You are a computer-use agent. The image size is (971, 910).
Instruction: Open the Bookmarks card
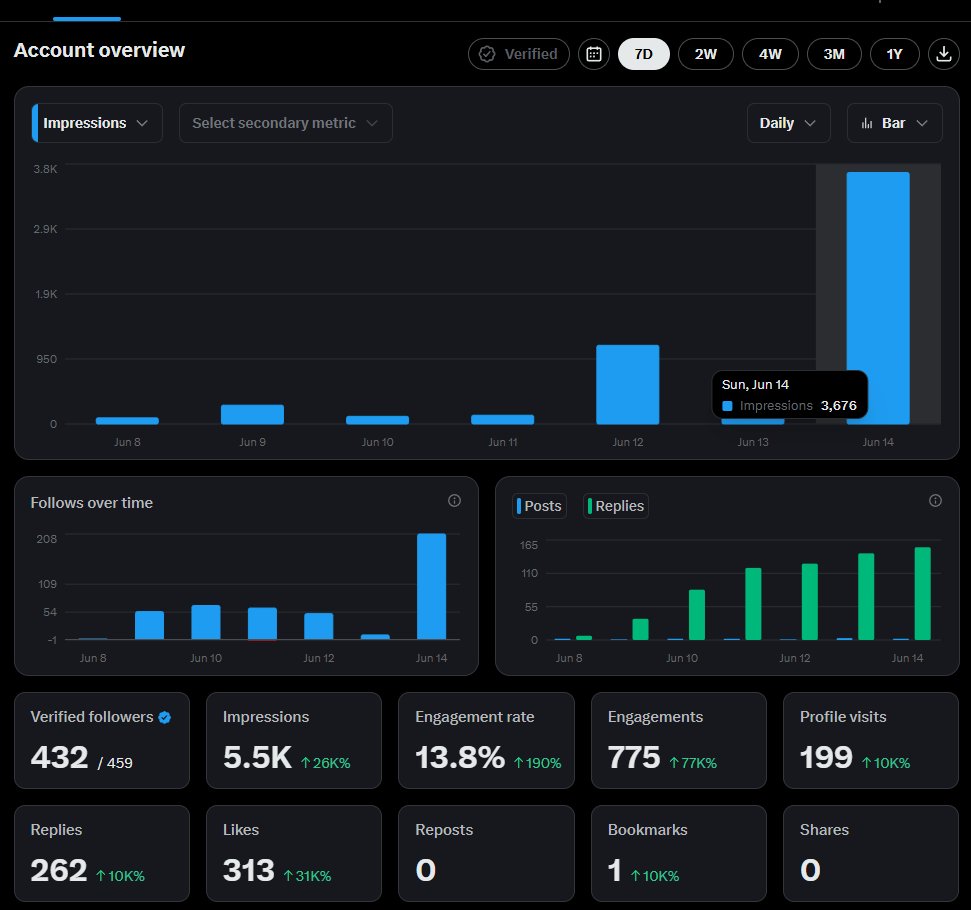(x=679, y=853)
